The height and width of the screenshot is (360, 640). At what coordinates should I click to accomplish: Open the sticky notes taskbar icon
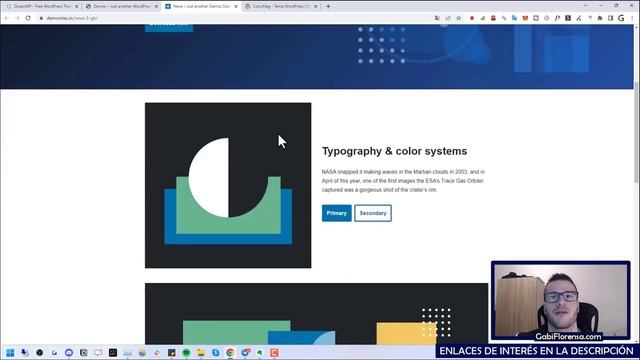click(x=171, y=353)
